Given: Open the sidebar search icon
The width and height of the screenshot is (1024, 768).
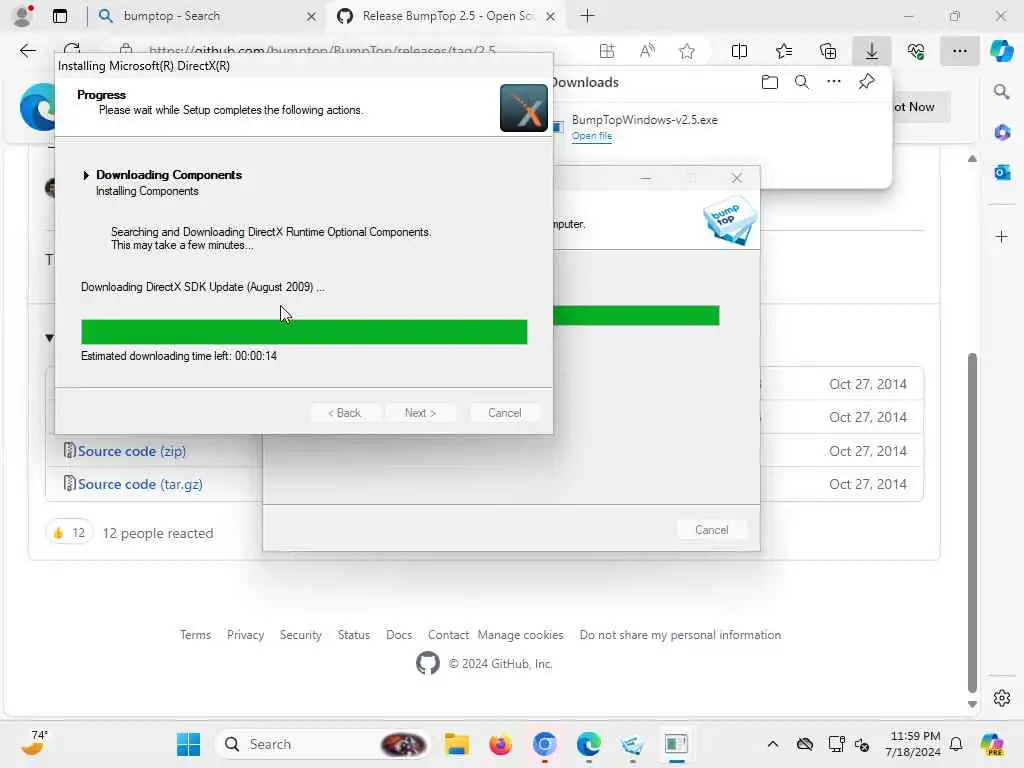Looking at the screenshot, I should point(1001,92).
